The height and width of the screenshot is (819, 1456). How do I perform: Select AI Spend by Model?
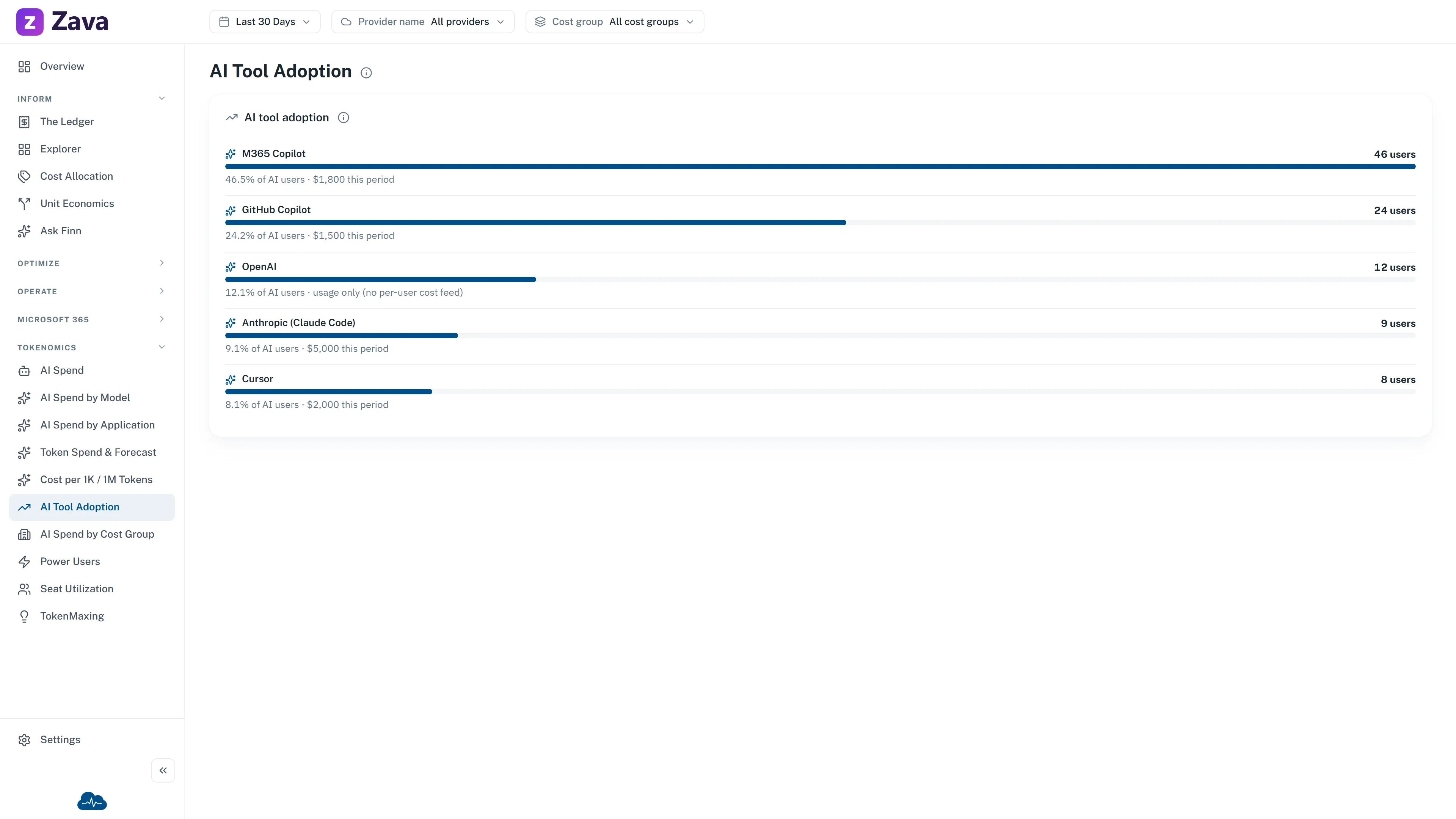click(x=92, y=398)
